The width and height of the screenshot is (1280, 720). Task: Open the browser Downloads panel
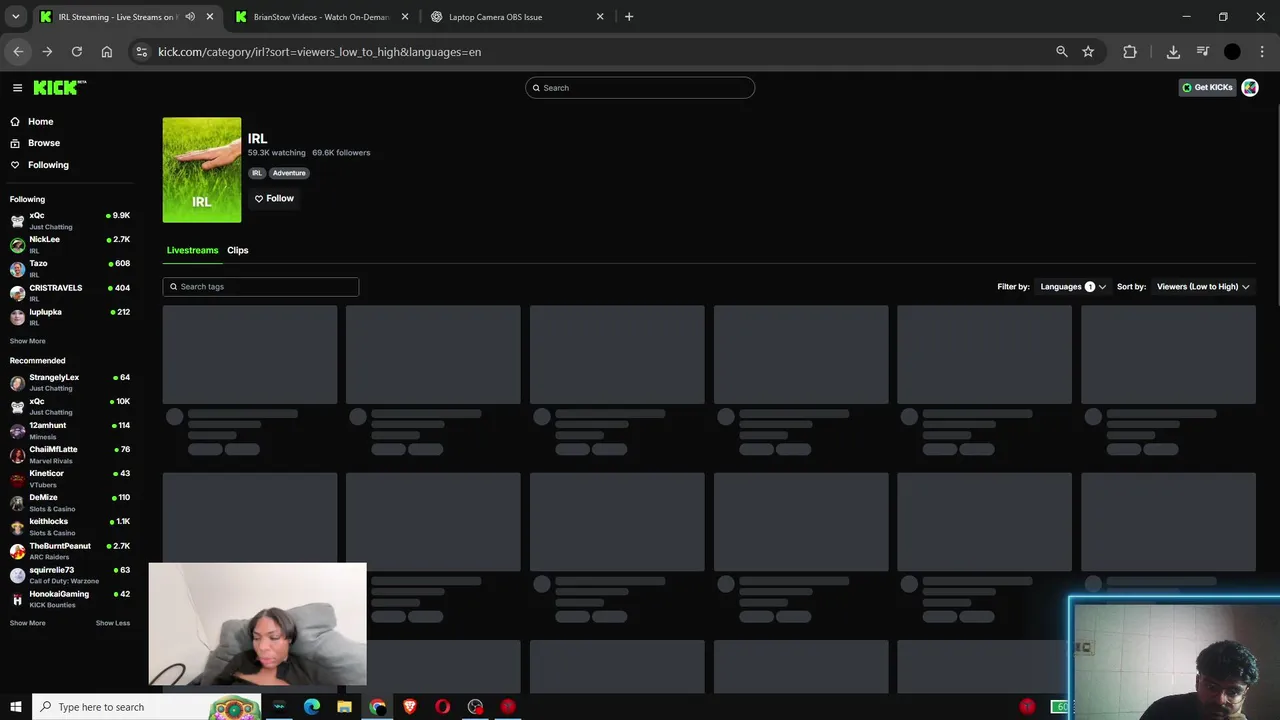tap(1173, 52)
